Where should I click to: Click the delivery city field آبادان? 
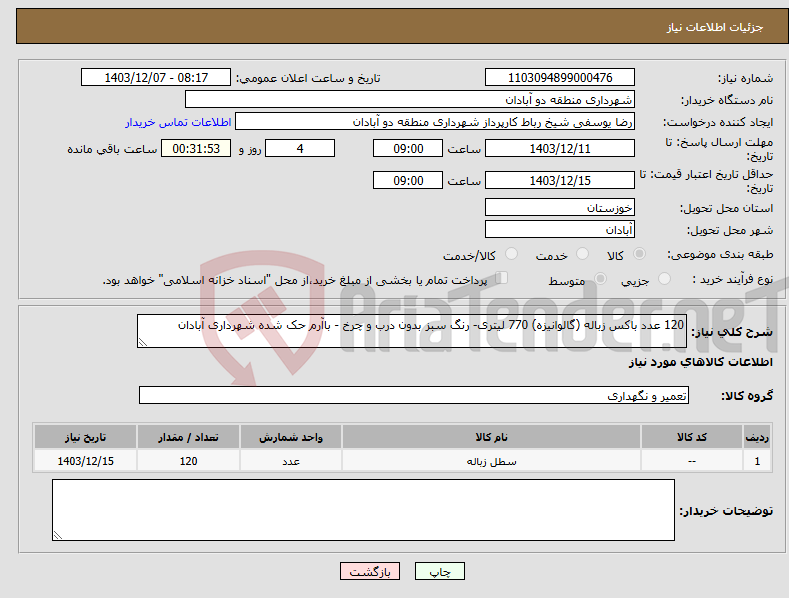click(x=560, y=230)
